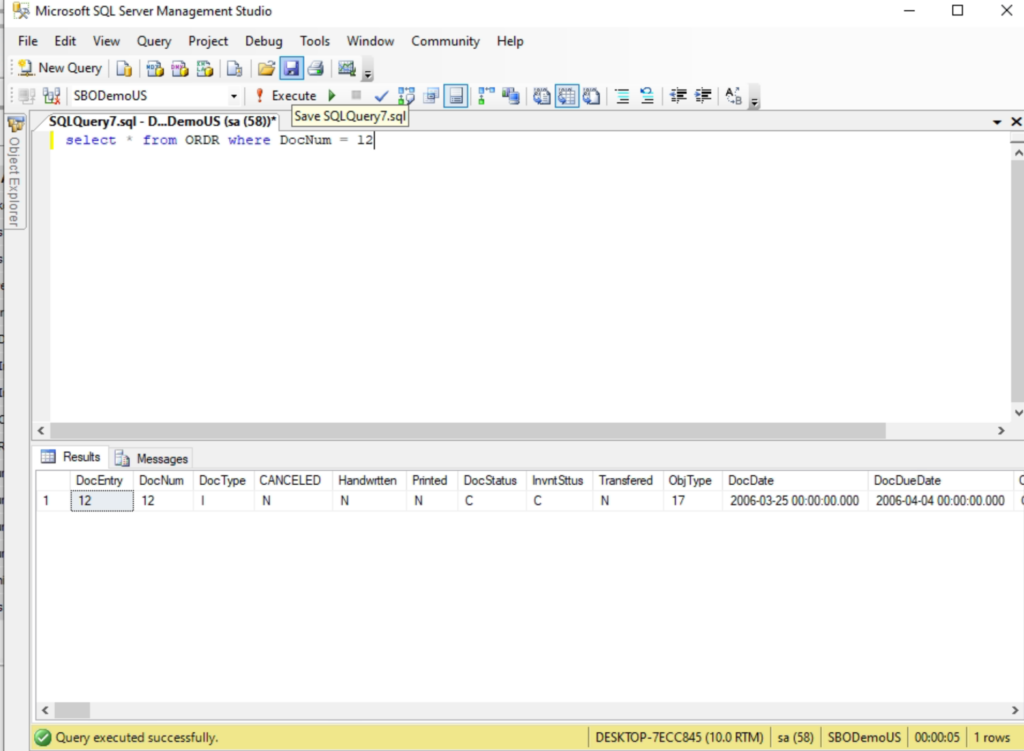Click the DESKTOP-7ECC845 server status entry

coord(679,738)
